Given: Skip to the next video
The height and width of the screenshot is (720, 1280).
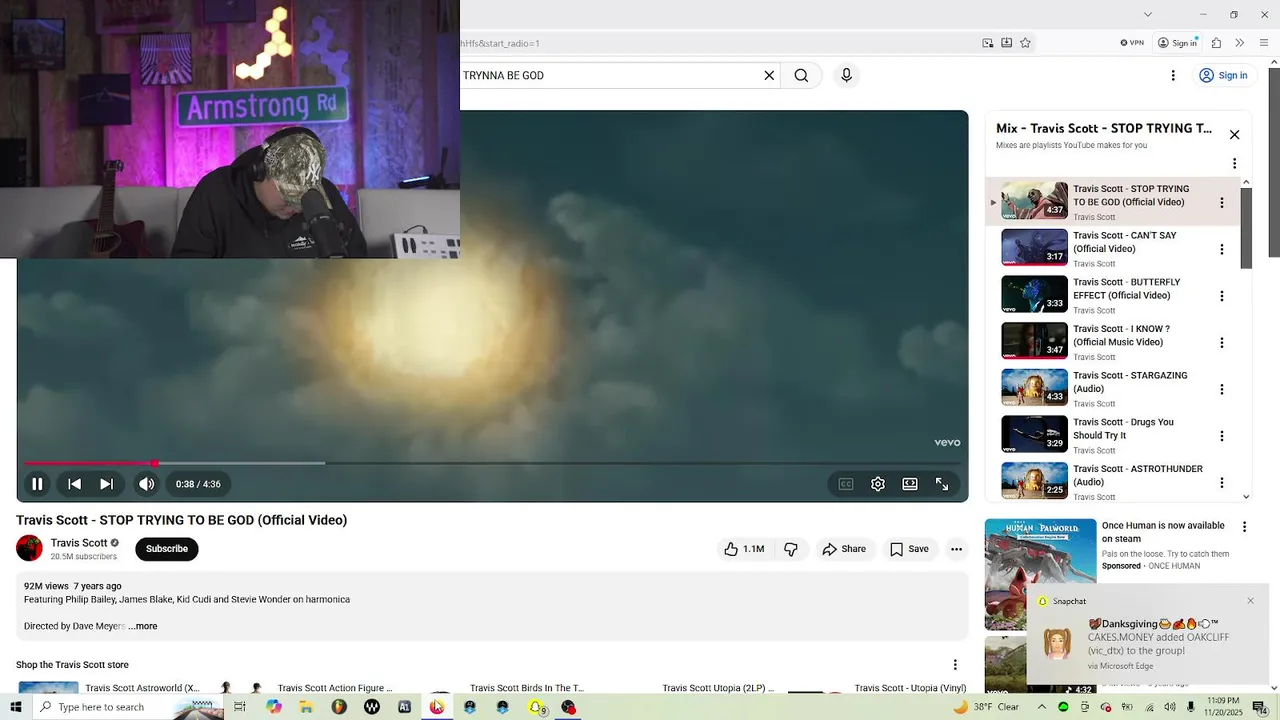Looking at the screenshot, I should [x=106, y=484].
